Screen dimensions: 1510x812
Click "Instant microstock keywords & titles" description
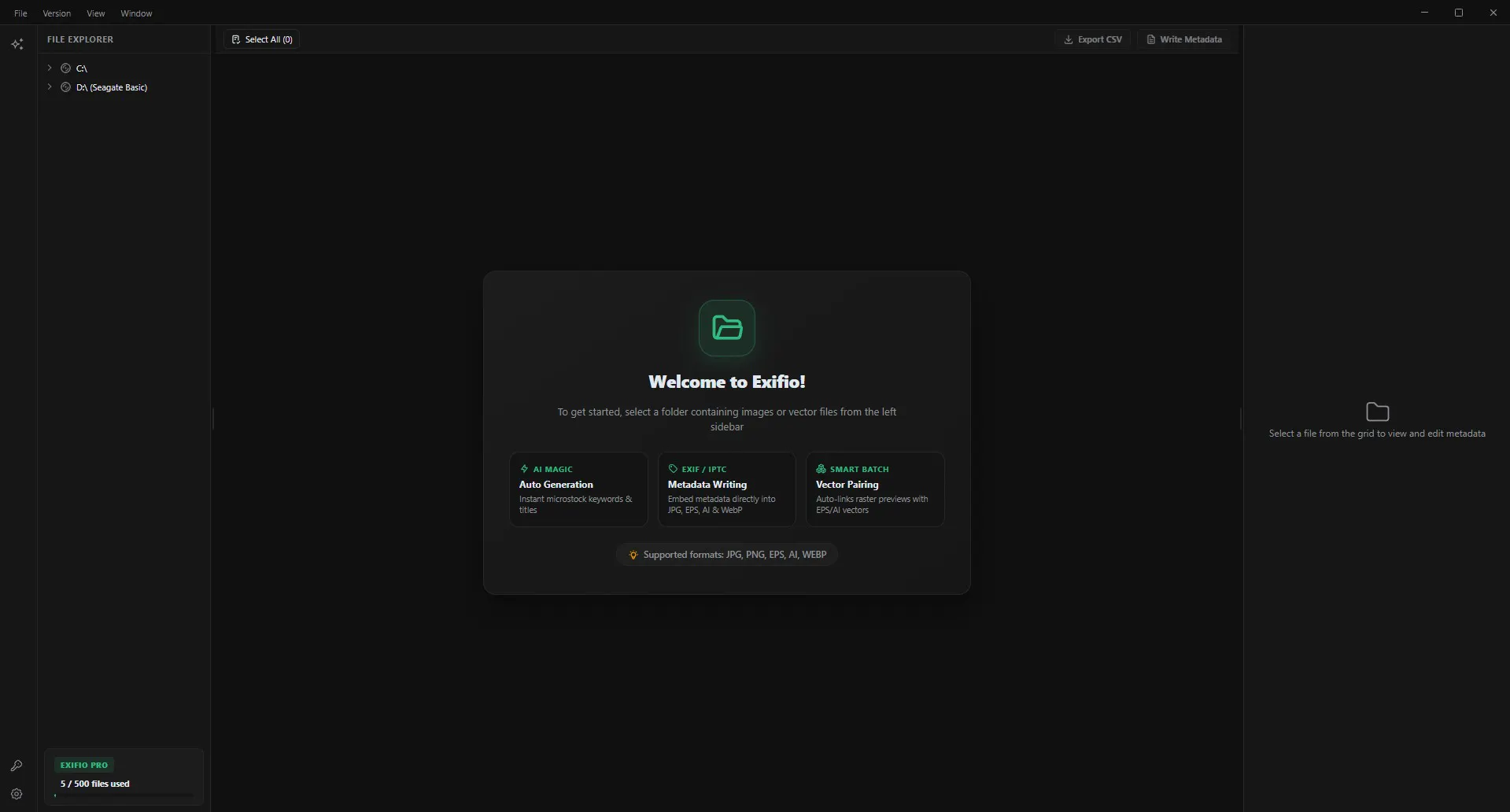click(576, 504)
